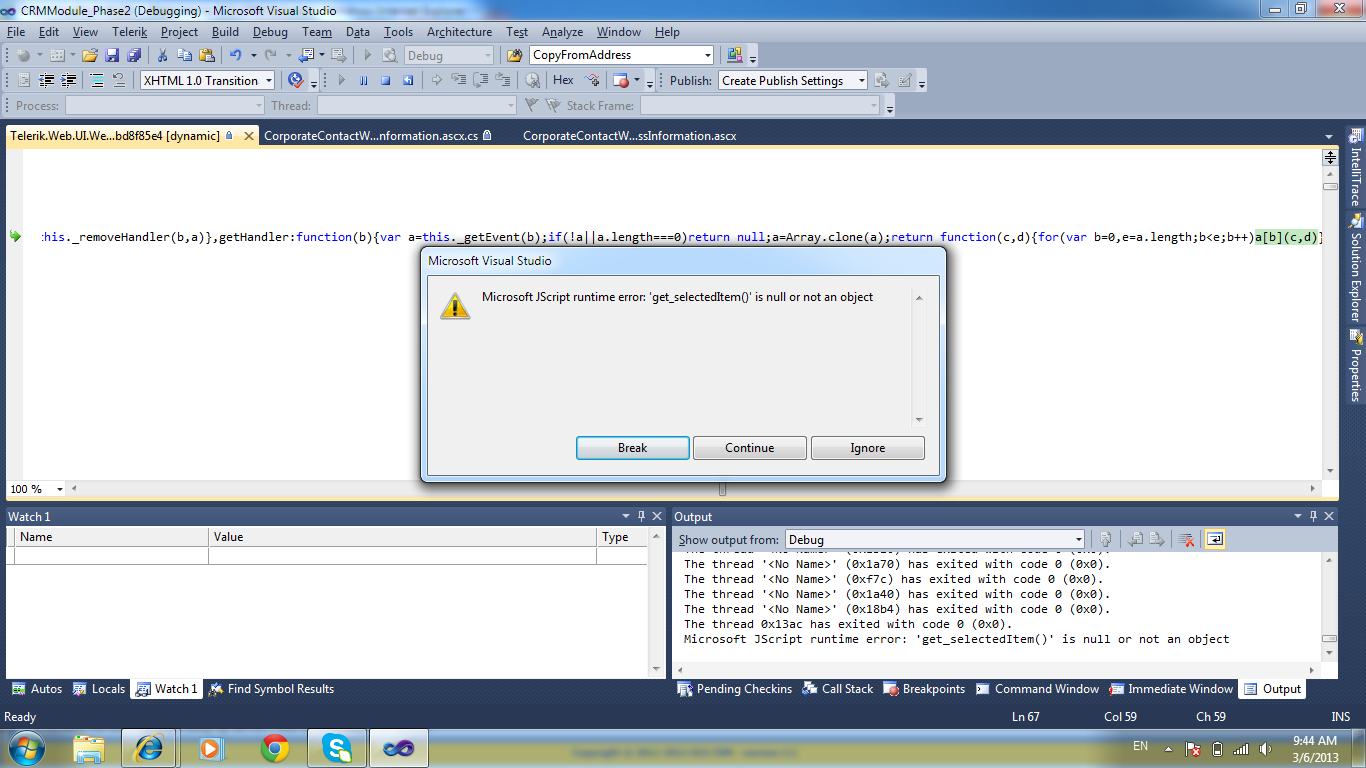Screen dimensions: 1366x768
Task: Toggle Hex display in debug toolbar
Action: (x=563, y=80)
